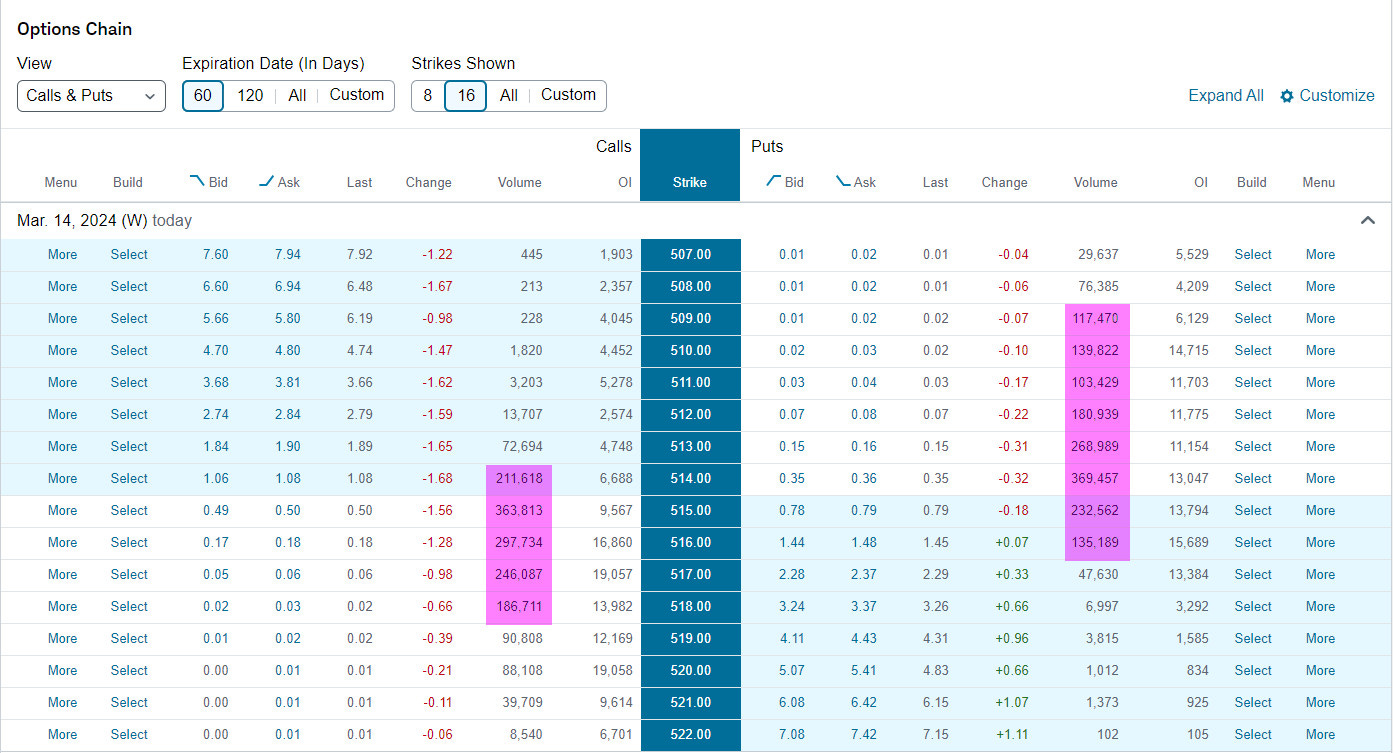
Task: Click Expand All link
Action: (x=1226, y=96)
